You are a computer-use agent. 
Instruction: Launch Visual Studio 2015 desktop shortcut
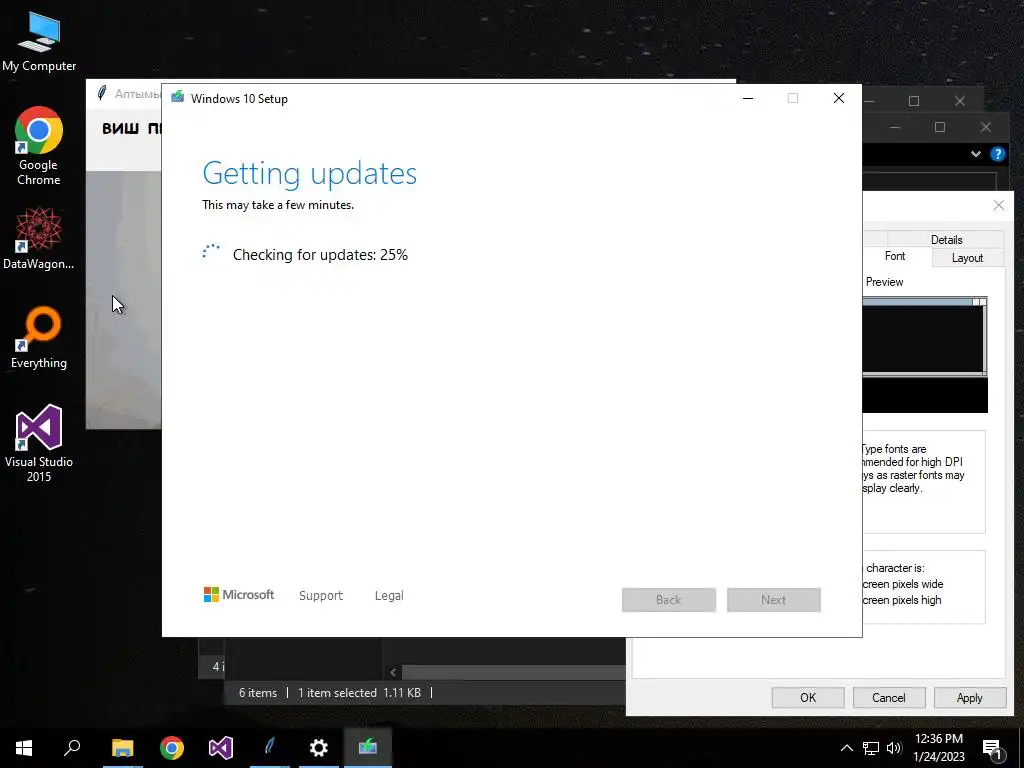(39, 443)
